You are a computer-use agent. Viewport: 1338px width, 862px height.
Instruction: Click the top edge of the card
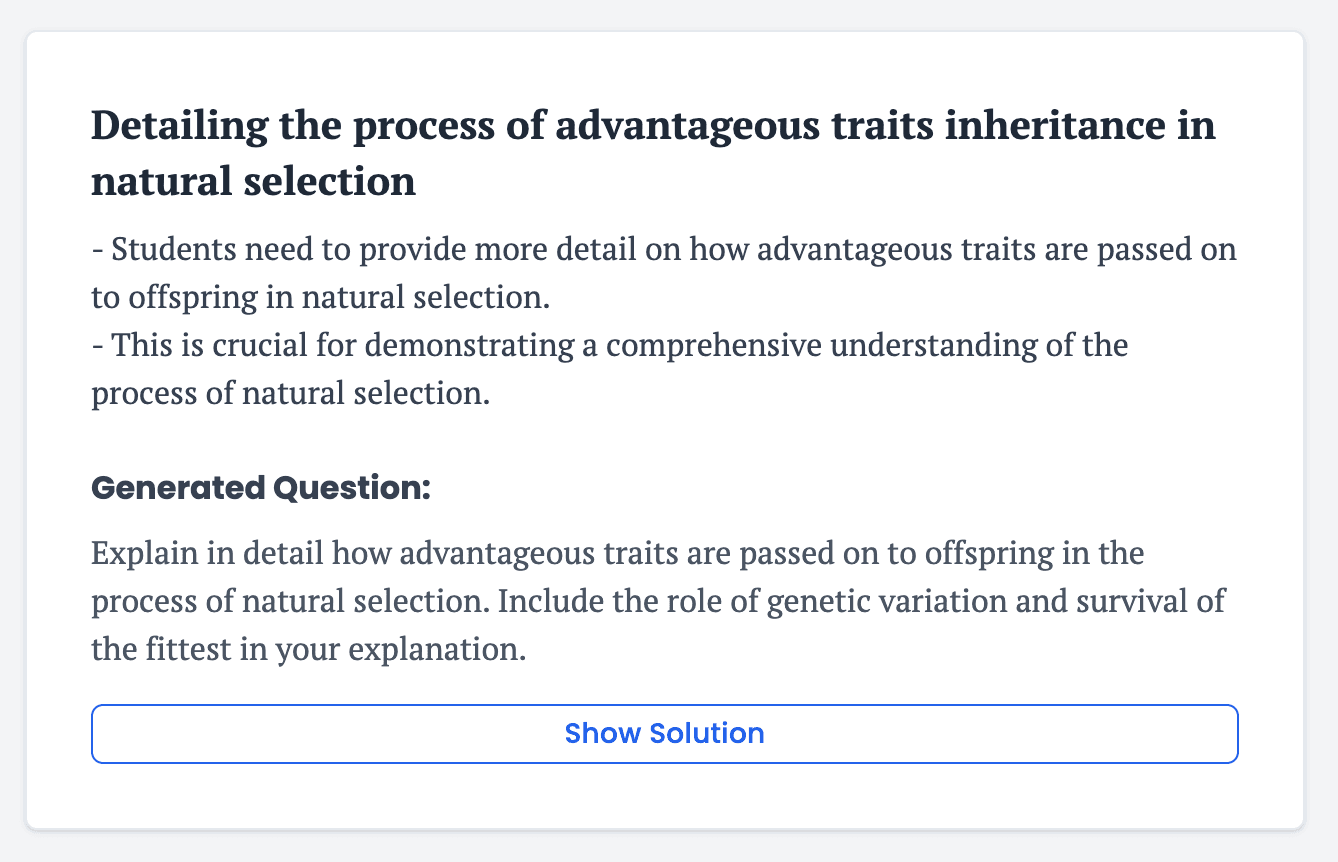click(x=665, y=33)
